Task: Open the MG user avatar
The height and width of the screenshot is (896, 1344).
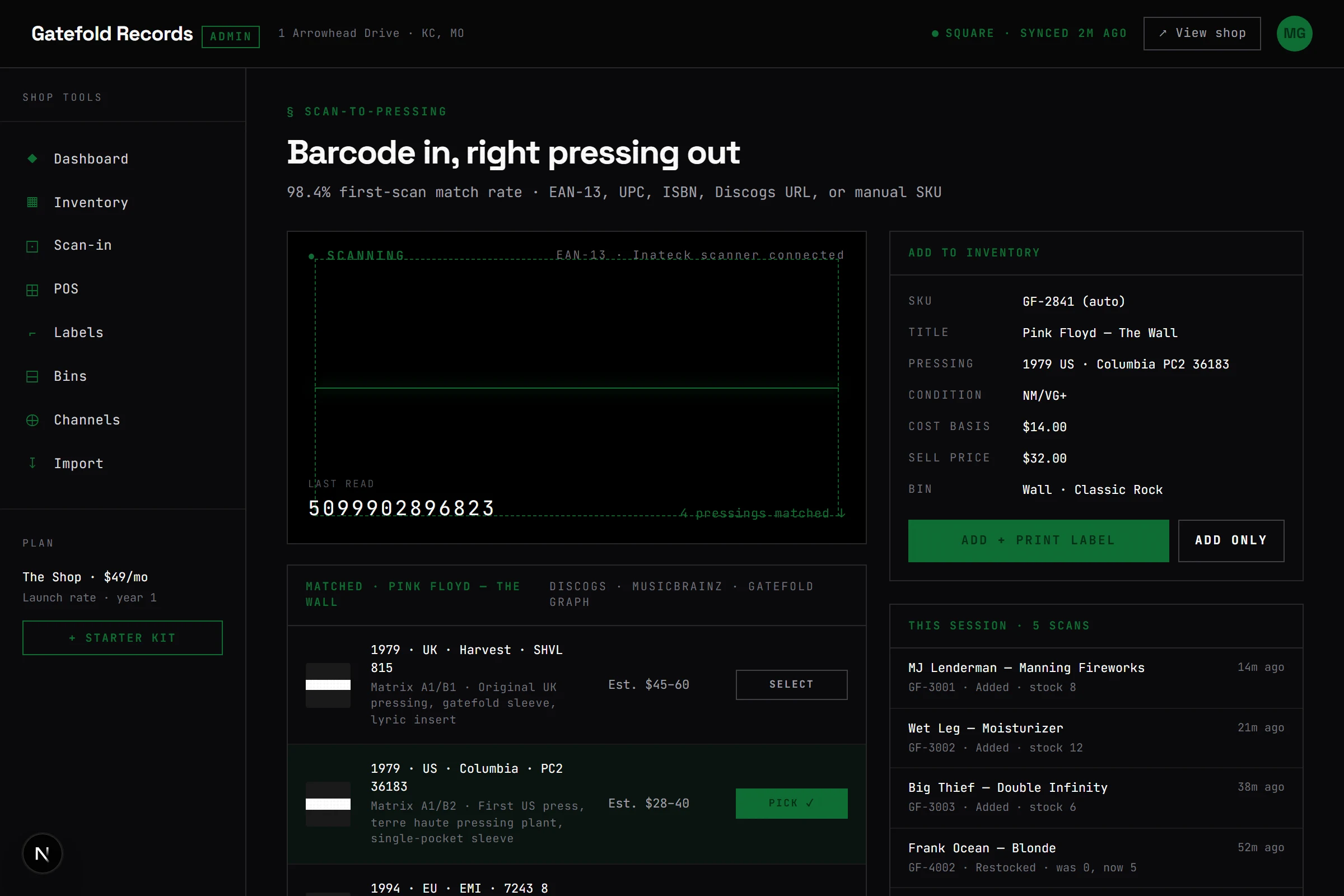Action: click(1294, 33)
